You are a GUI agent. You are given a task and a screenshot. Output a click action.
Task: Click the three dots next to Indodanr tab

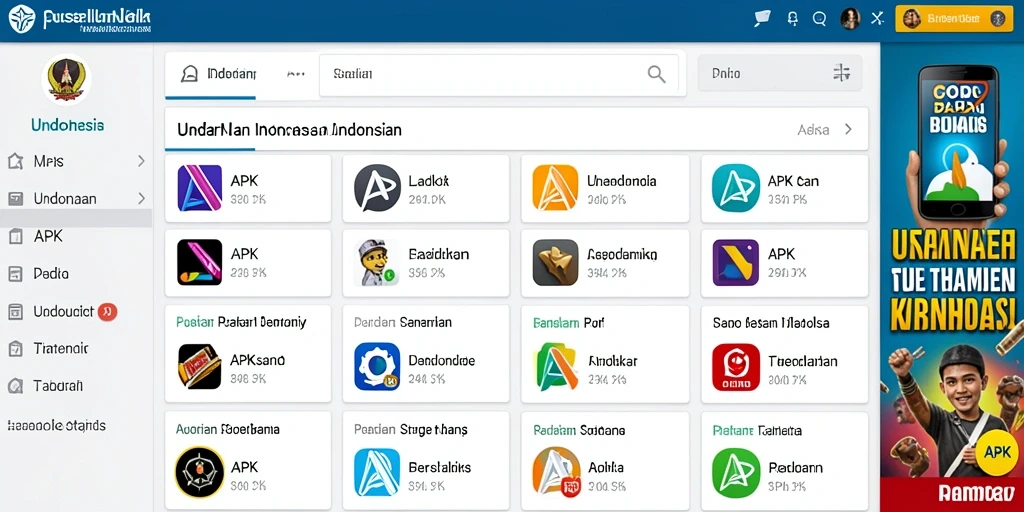point(296,74)
